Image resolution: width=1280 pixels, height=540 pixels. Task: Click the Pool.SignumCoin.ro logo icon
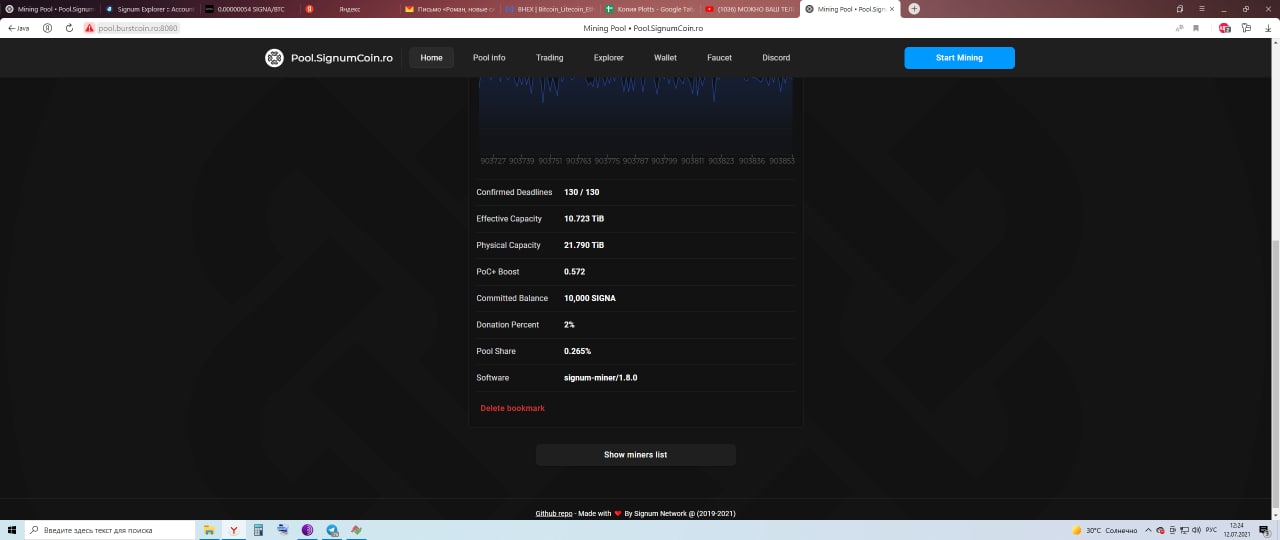[274, 58]
